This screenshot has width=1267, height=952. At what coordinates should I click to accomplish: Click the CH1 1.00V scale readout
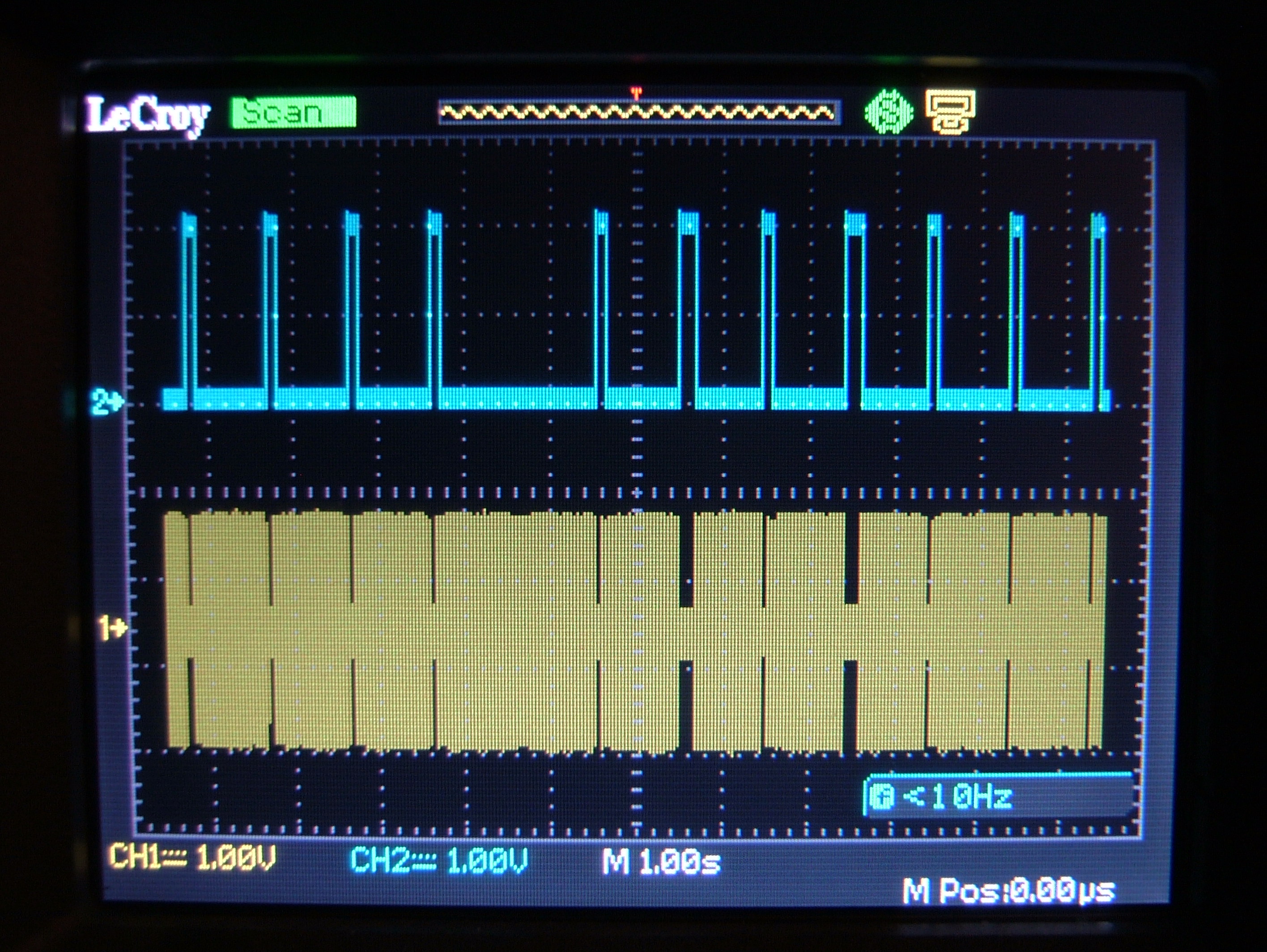pos(192,858)
